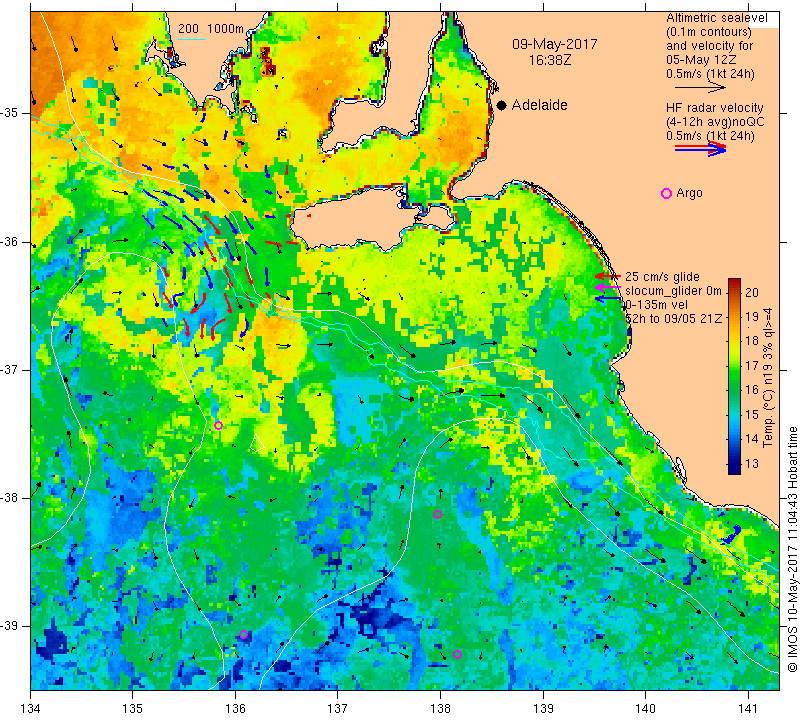Click the blue 0-135m velocity legend arrow

click(x=608, y=299)
